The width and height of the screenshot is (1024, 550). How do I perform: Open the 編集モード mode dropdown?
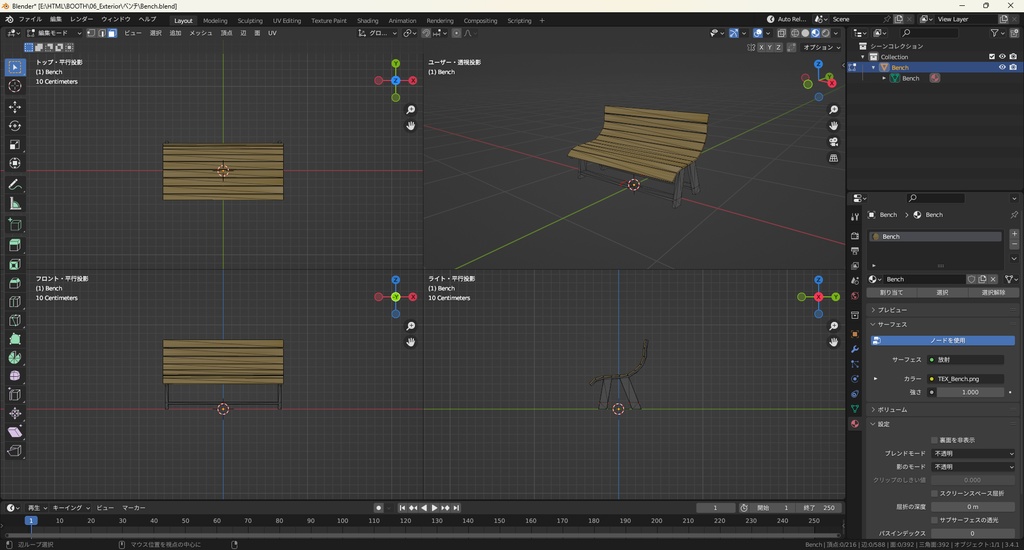click(52, 33)
